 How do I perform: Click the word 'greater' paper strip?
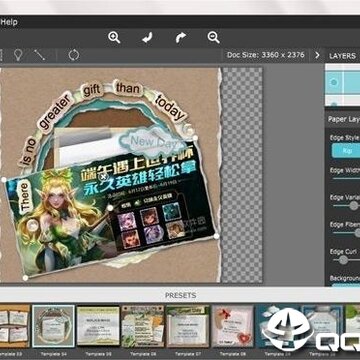pos(56,112)
